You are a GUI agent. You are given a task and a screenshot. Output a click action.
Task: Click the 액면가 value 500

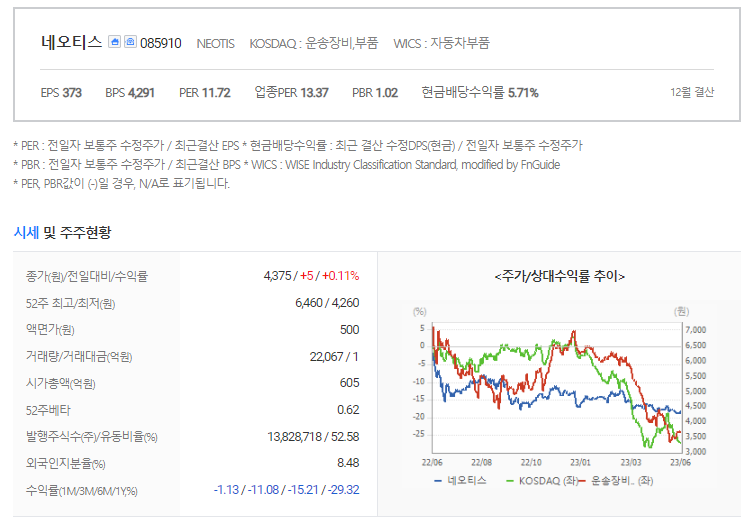point(350,330)
